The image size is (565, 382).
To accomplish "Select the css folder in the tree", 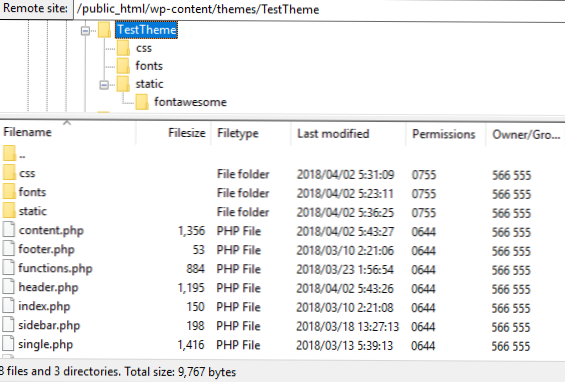I will (144, 48).
